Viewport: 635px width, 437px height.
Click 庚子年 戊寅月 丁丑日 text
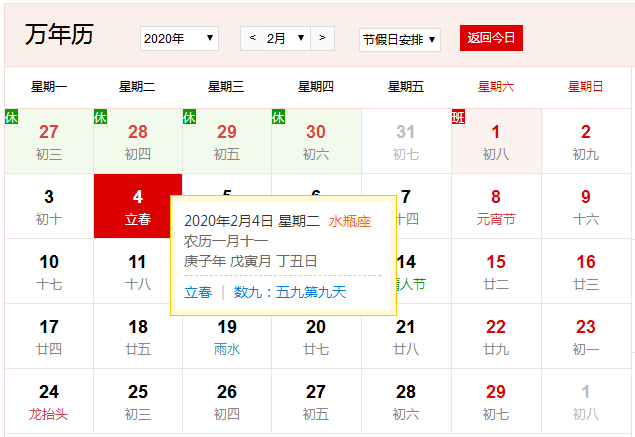click(x=250, y=261)
